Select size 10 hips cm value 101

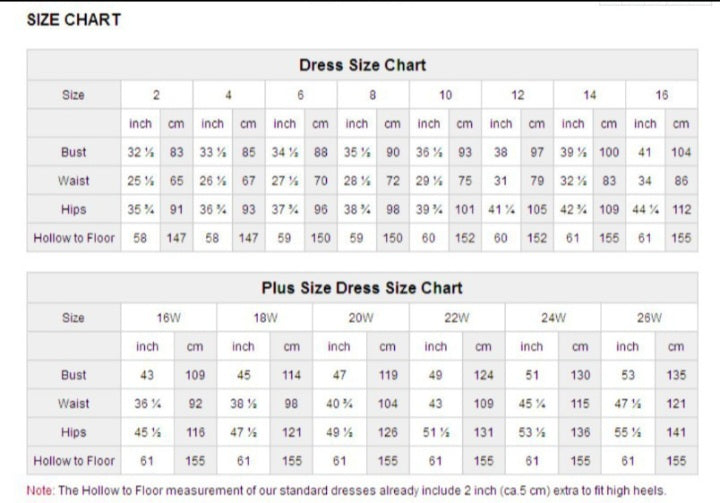465,209
